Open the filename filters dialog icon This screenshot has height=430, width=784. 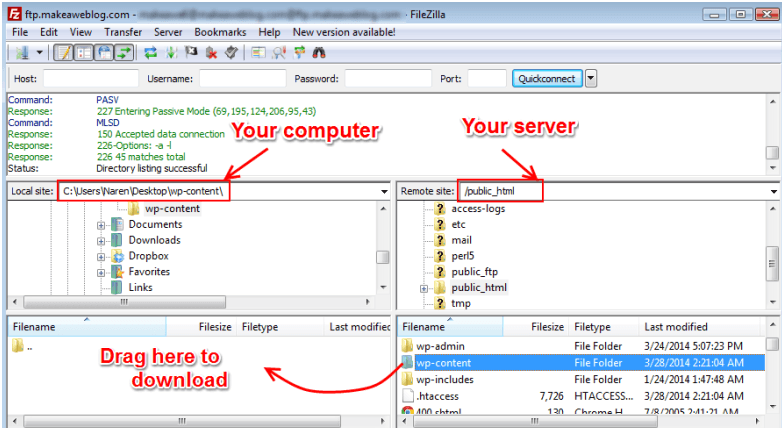coord(258,52)
